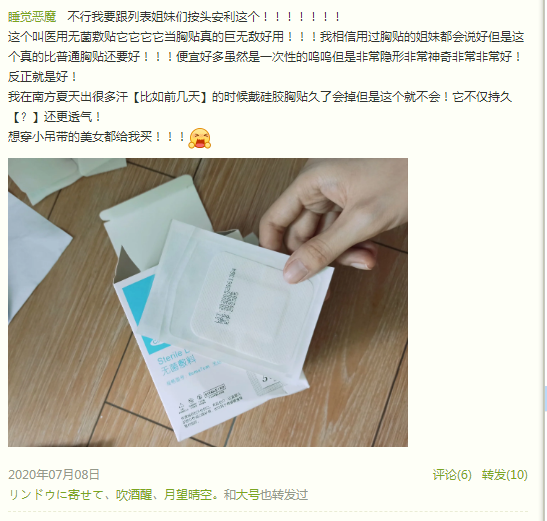Open reposter リンドウに寄せて profile

56,495
